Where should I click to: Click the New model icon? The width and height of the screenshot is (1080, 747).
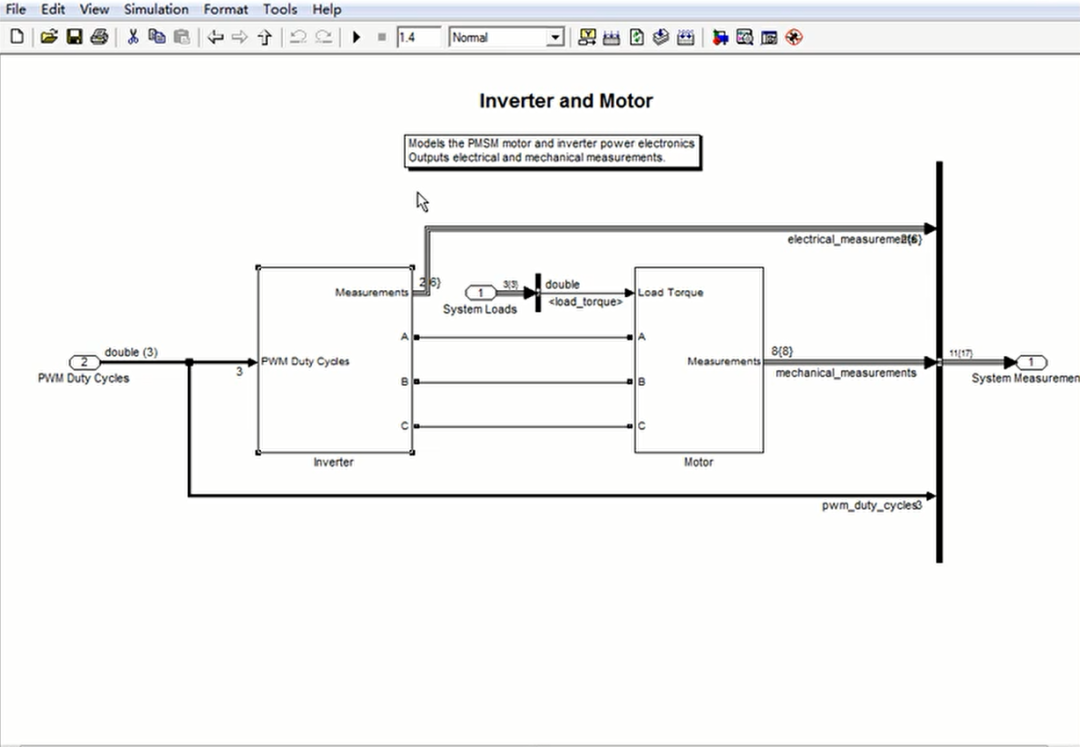point(17,37)
